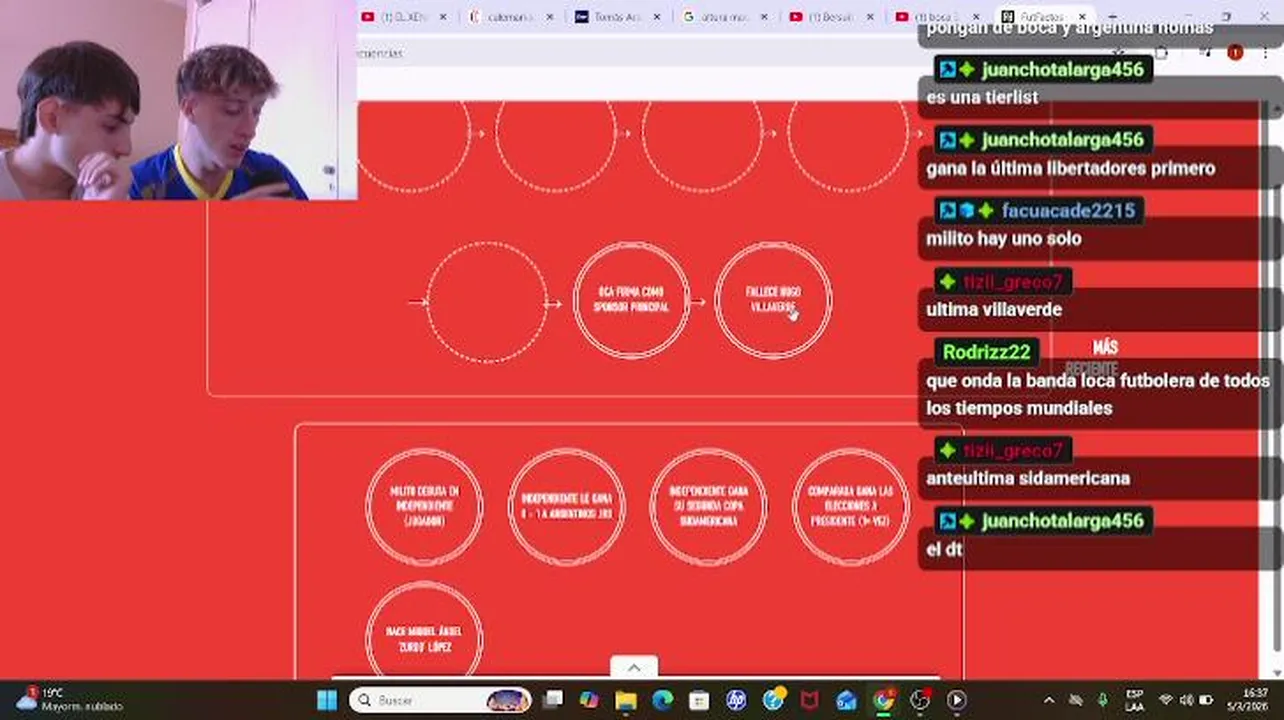Click the webcam overlay video

pyautogui.click(x=178, y=100)
